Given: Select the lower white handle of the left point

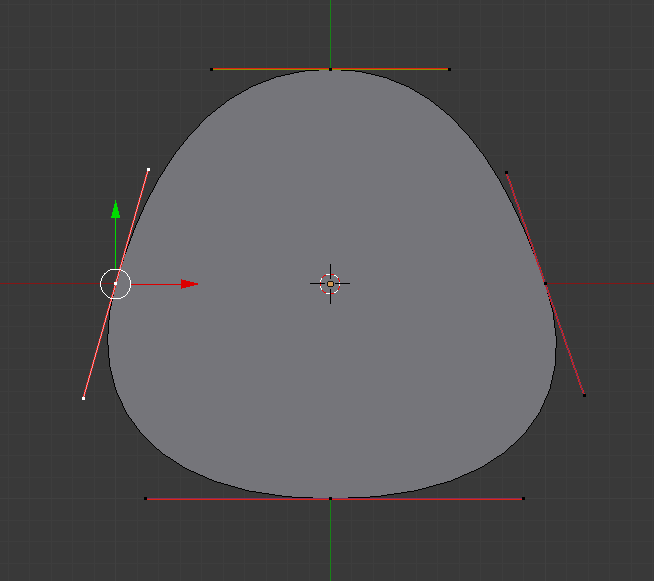Looking at the screenshot, I should (x=83, y=399).
